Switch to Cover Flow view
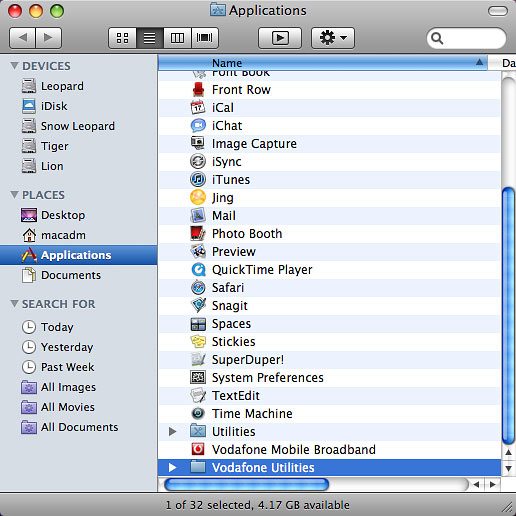The height and width of the screenshot is (516, 516). [205, 38]
